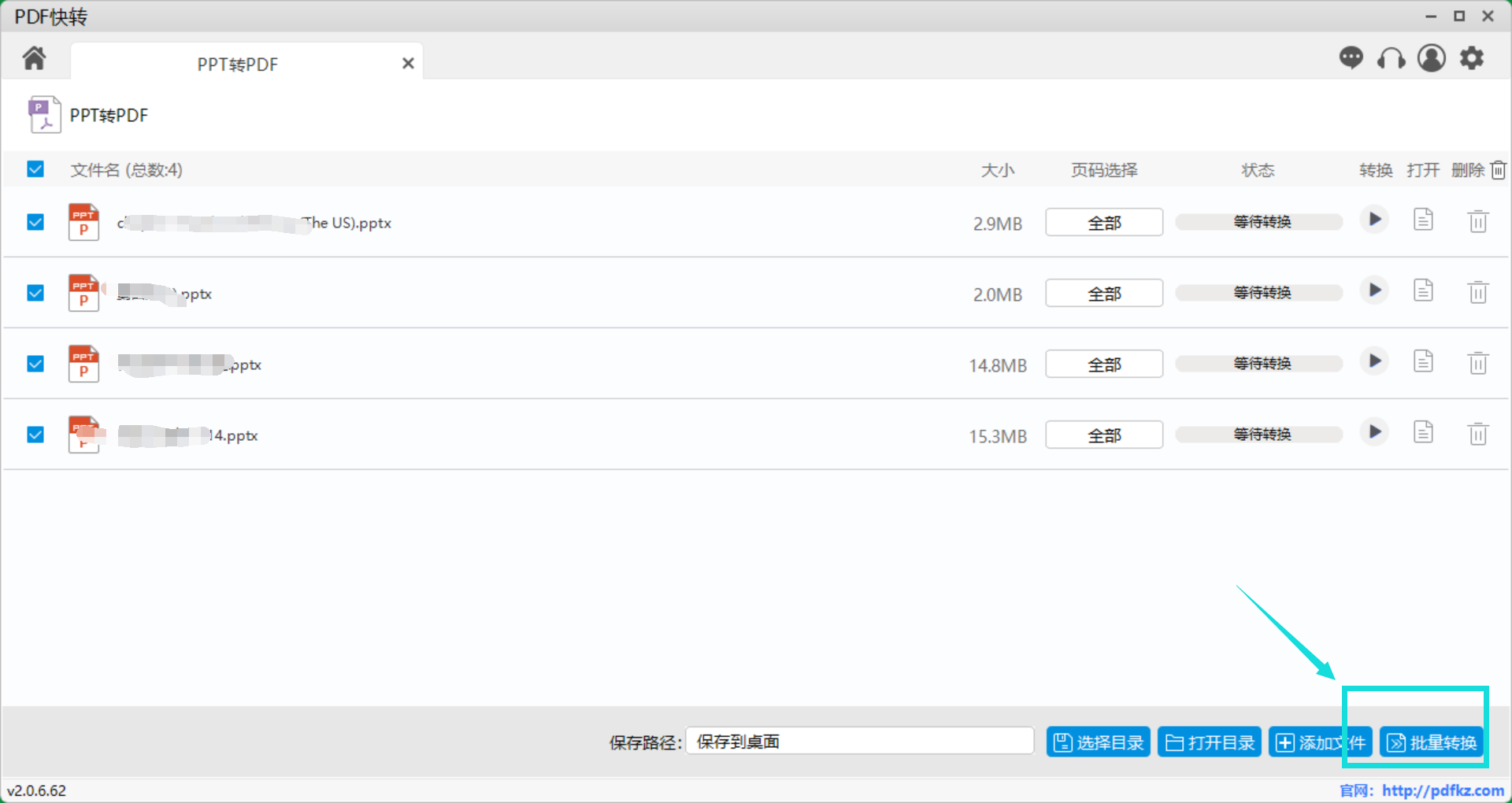The image size is (1512, 803).
Task: Delete the 14.8MB file from list
Action: 1477,363
